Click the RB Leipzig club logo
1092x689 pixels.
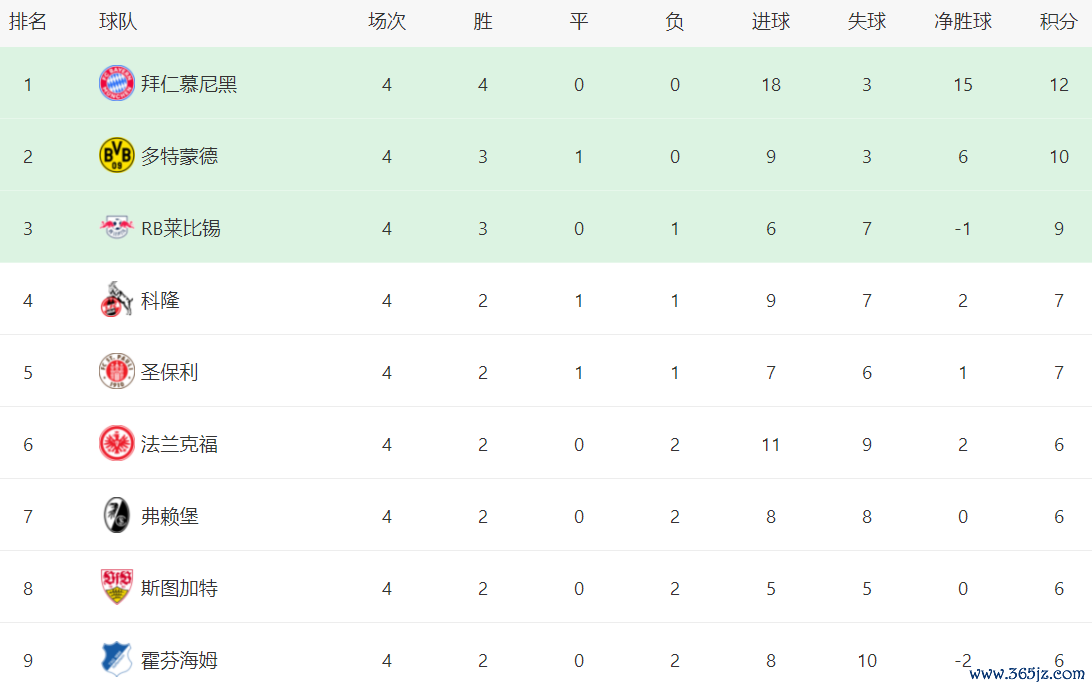(x=116, y=228)
